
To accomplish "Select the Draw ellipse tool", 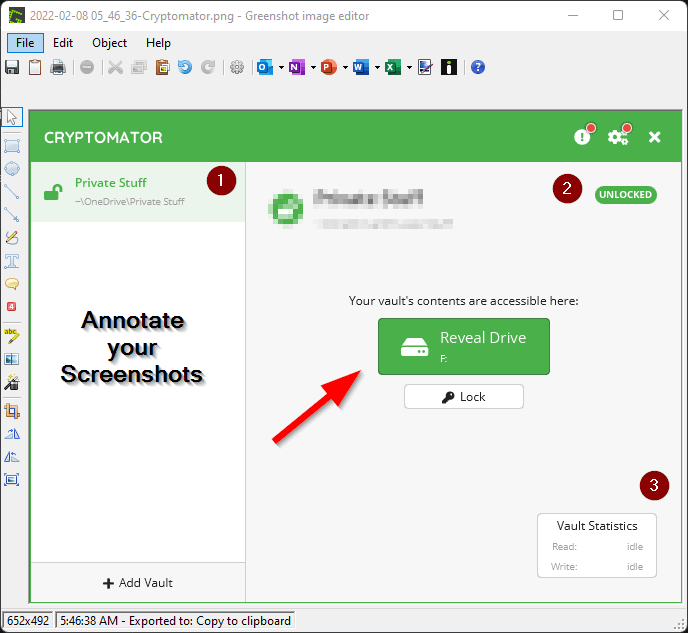I will [x=12, y=168].
